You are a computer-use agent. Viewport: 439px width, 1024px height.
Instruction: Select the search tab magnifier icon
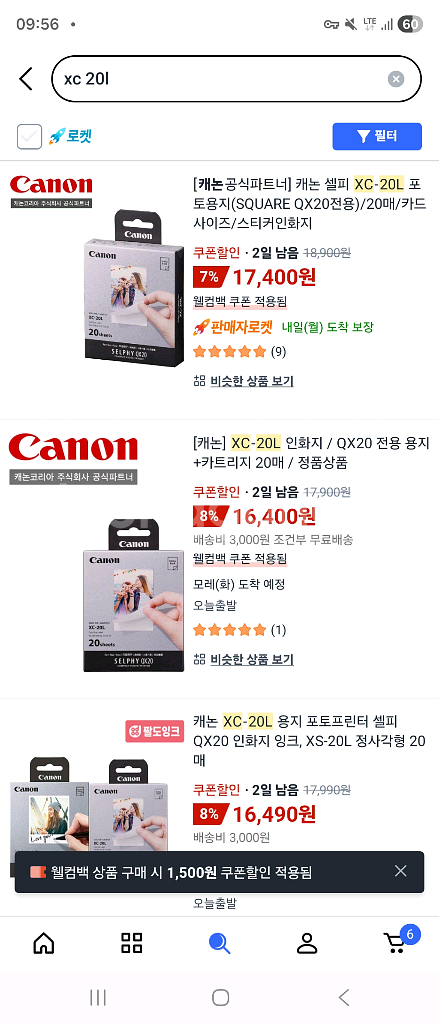click(219, 943)
